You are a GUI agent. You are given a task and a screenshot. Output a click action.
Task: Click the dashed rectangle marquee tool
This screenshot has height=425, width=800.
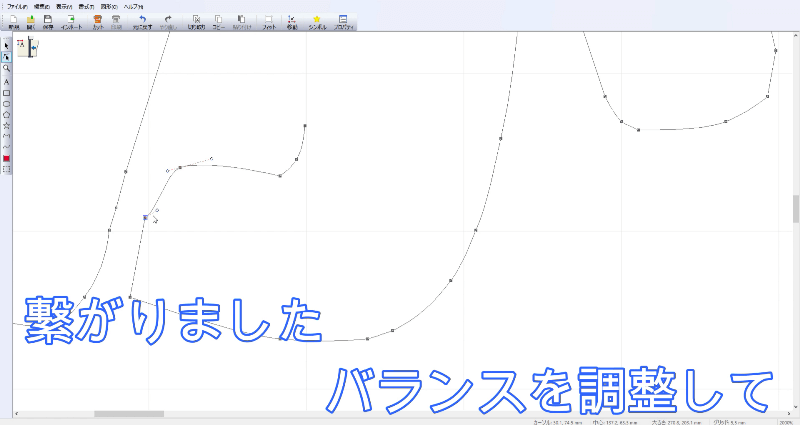[x=6, y=169]
